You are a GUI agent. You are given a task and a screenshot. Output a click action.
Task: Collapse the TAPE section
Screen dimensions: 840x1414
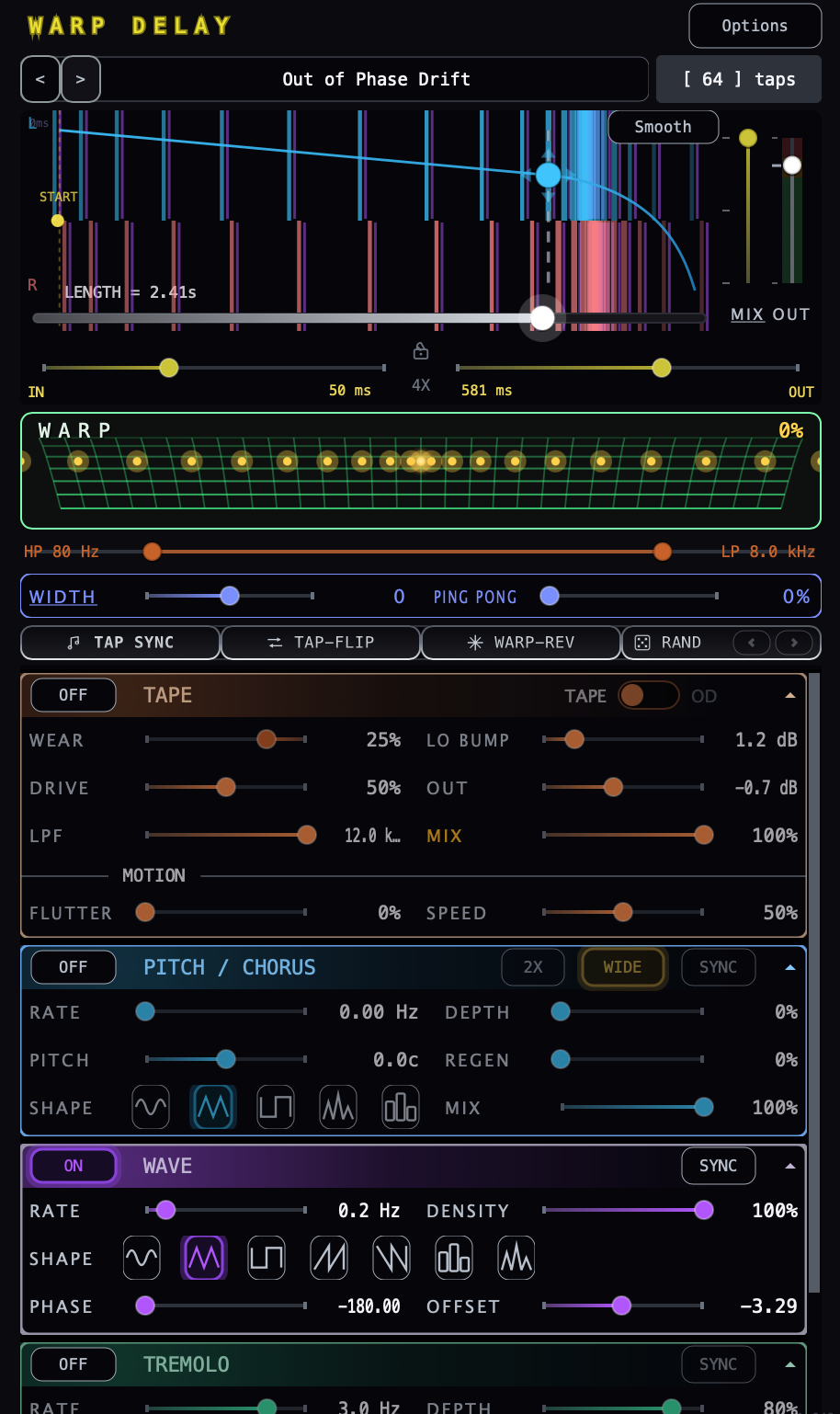tap(790, 695)
